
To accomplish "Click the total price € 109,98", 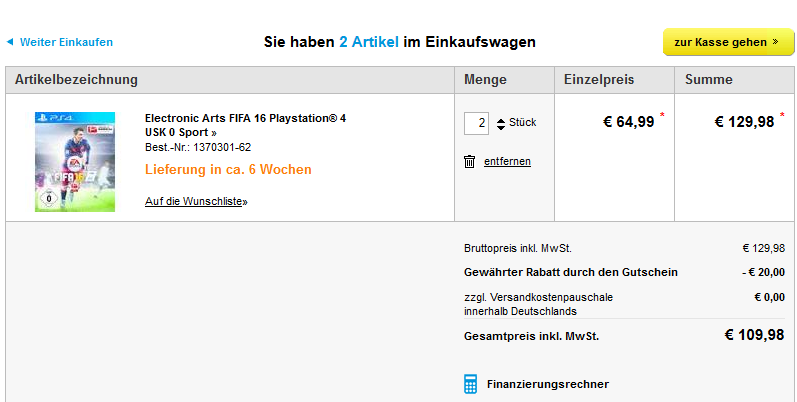I will click(x=754, y=335).
